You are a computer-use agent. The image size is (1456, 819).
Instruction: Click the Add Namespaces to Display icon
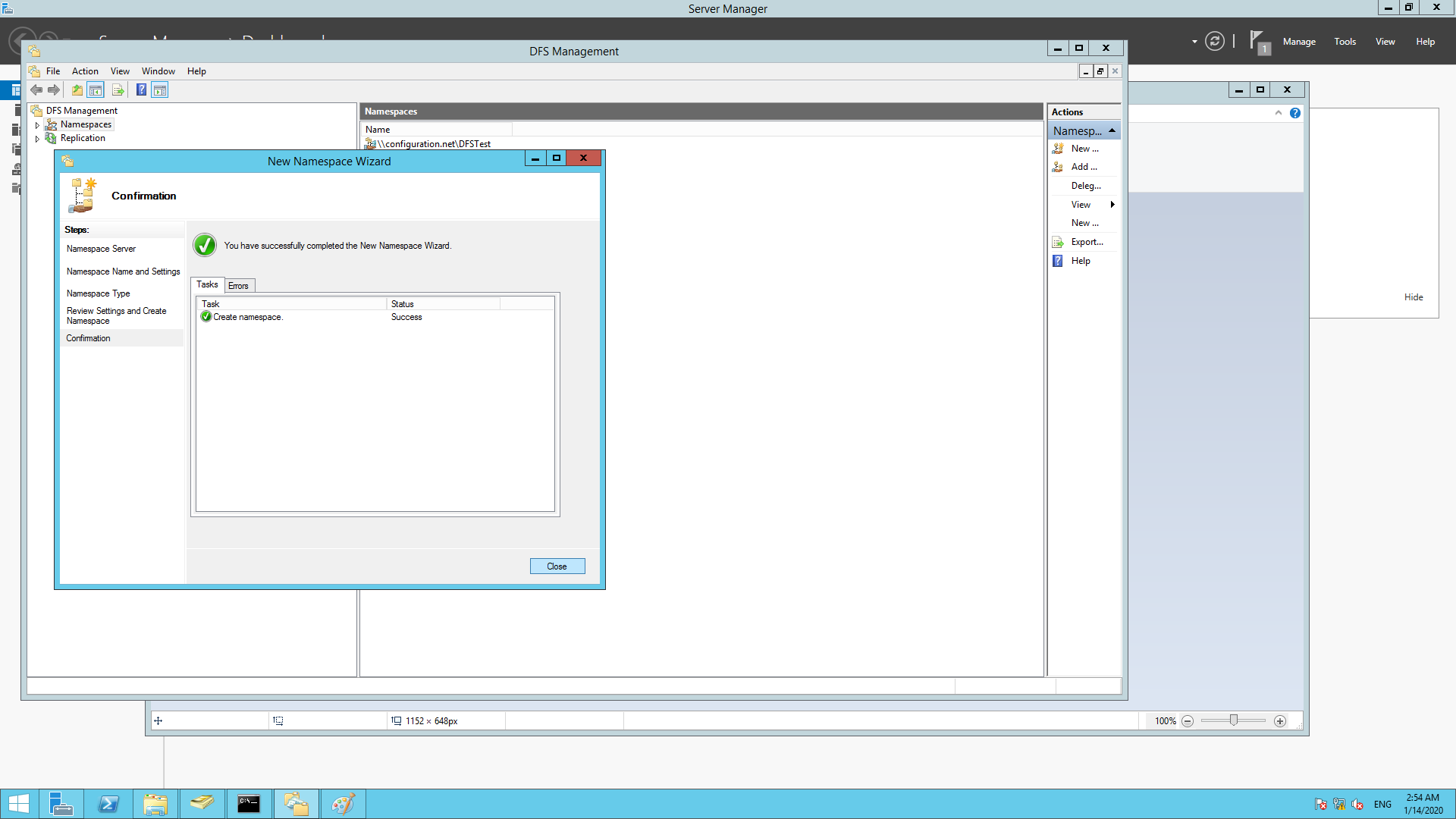click(1058, 166)
